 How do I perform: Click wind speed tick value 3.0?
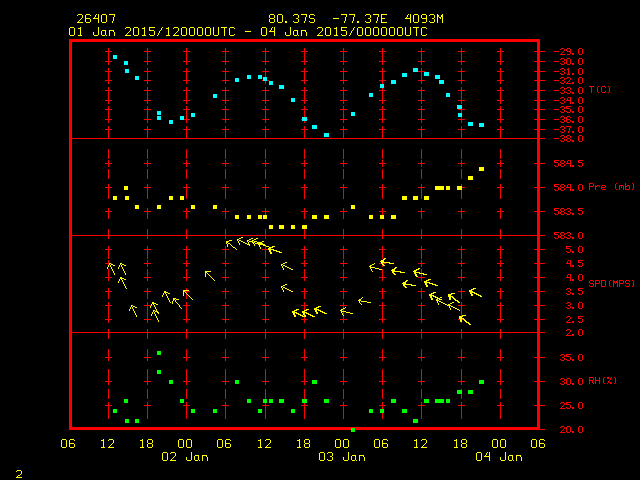coord(575,306)
